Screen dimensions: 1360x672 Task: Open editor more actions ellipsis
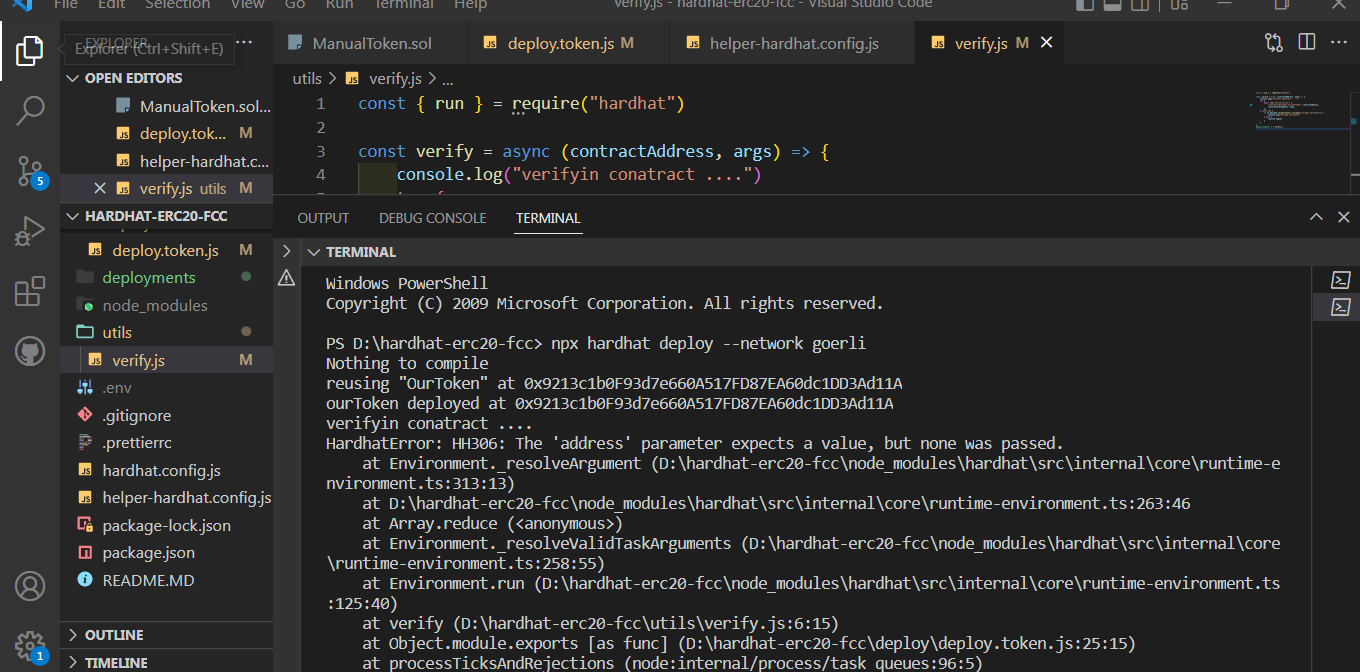click(x=1339, y=43)
